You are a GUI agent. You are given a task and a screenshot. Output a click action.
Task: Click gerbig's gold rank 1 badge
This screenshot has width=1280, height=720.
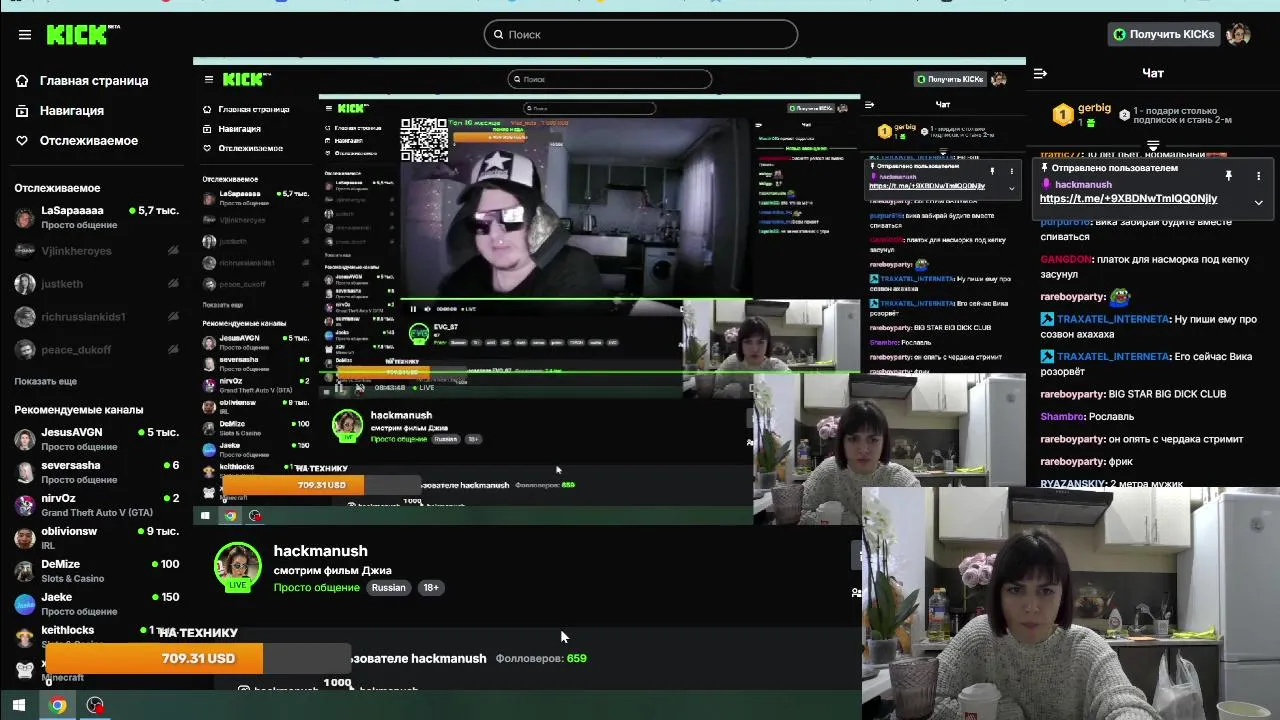click(x=1063, y=115)
